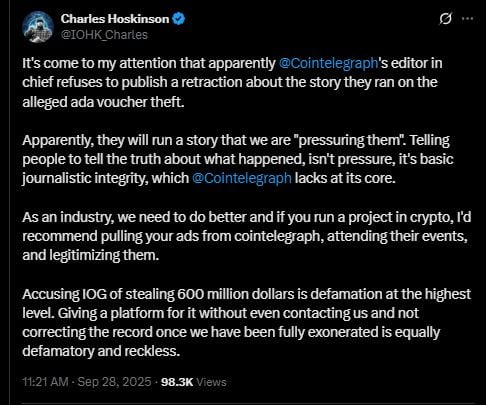Screen dimensions: 486x405
Task: Click the blue verified badge
Action: coord(179,19)
